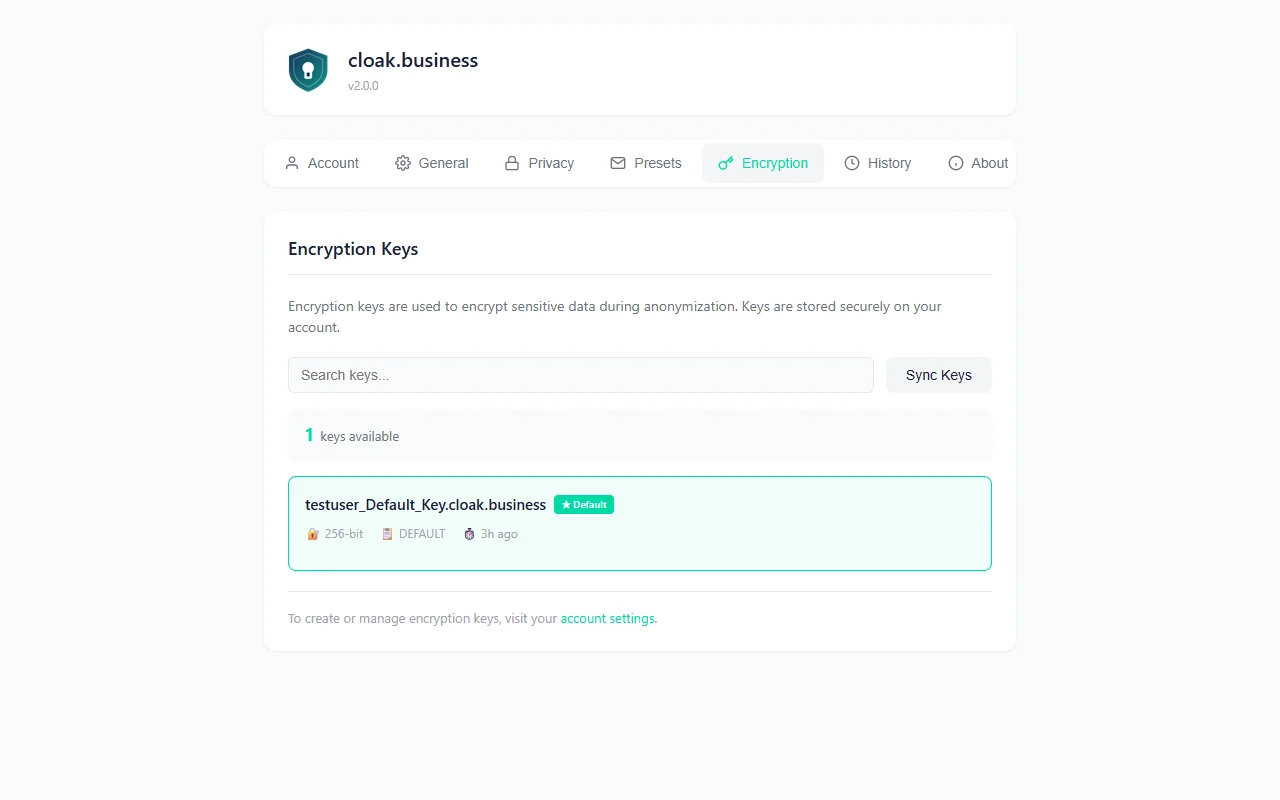The width and height of the screenshot is (1280, 800).
Task: Switch to the History tab
Action: 878,162
